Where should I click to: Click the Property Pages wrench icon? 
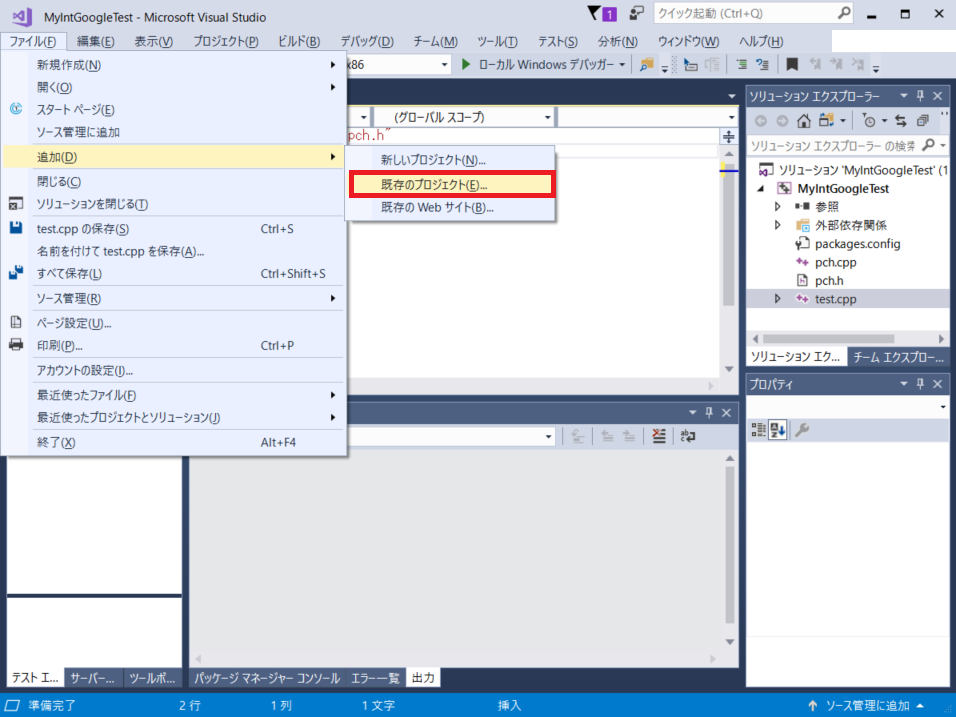pos(802,430)
